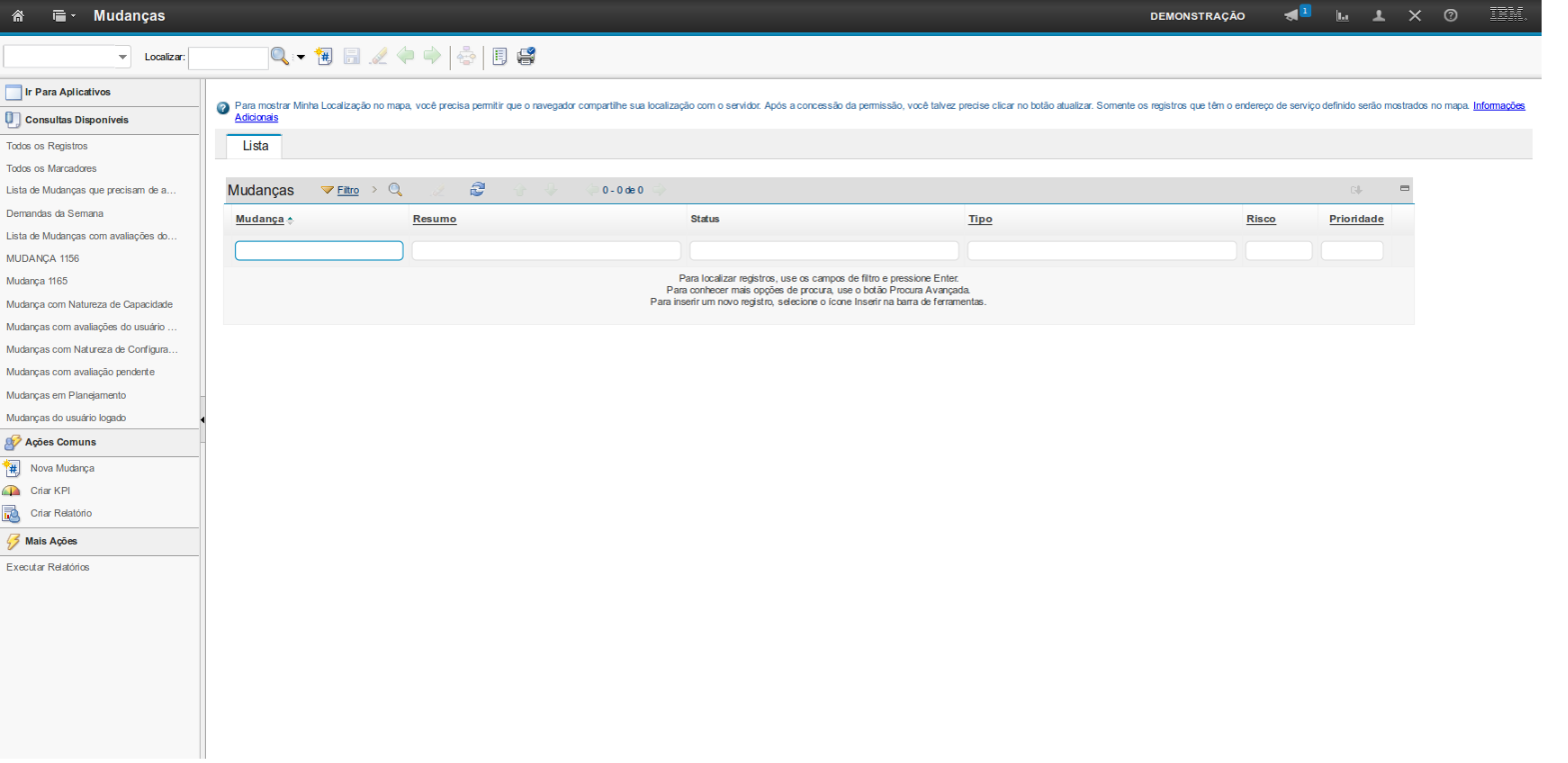Screen dimensions: 1568x763
Task: Click the reports chart icon in header
Action: 1342,16
